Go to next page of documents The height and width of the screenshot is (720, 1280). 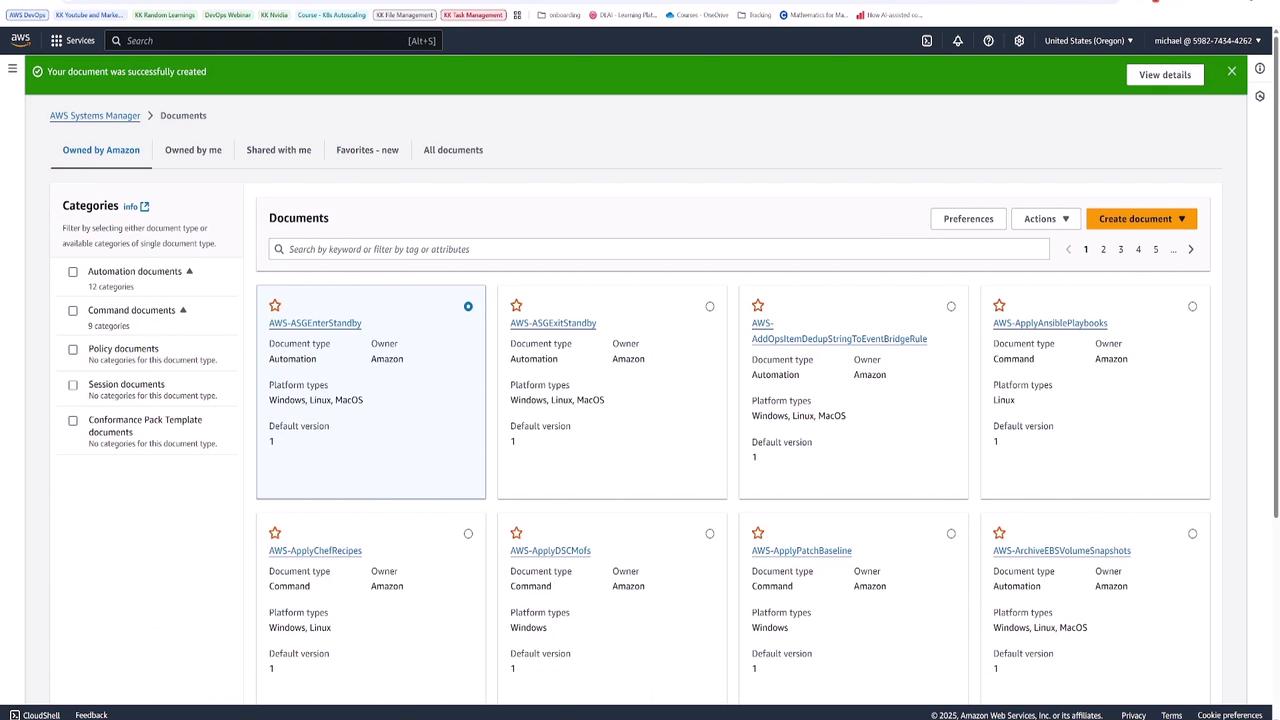tap(1190, 250)
